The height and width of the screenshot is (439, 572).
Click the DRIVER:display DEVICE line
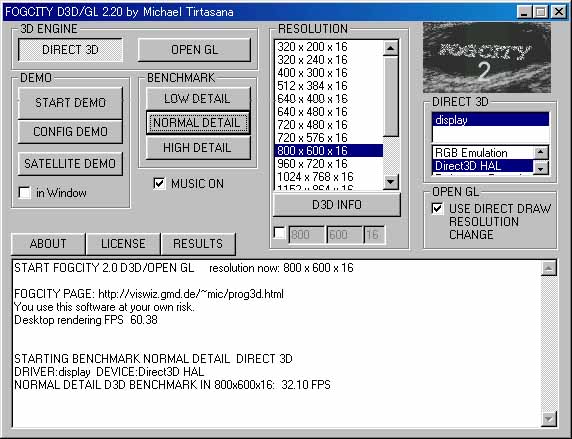109,372
